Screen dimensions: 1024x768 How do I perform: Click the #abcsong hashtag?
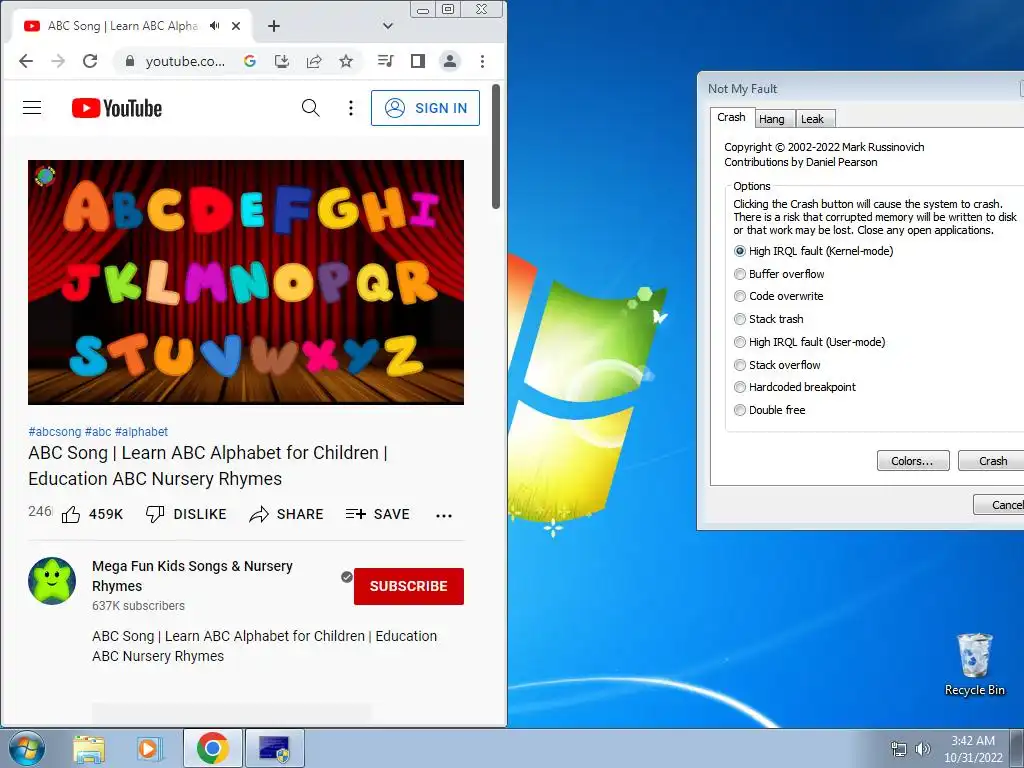(55, 432)
